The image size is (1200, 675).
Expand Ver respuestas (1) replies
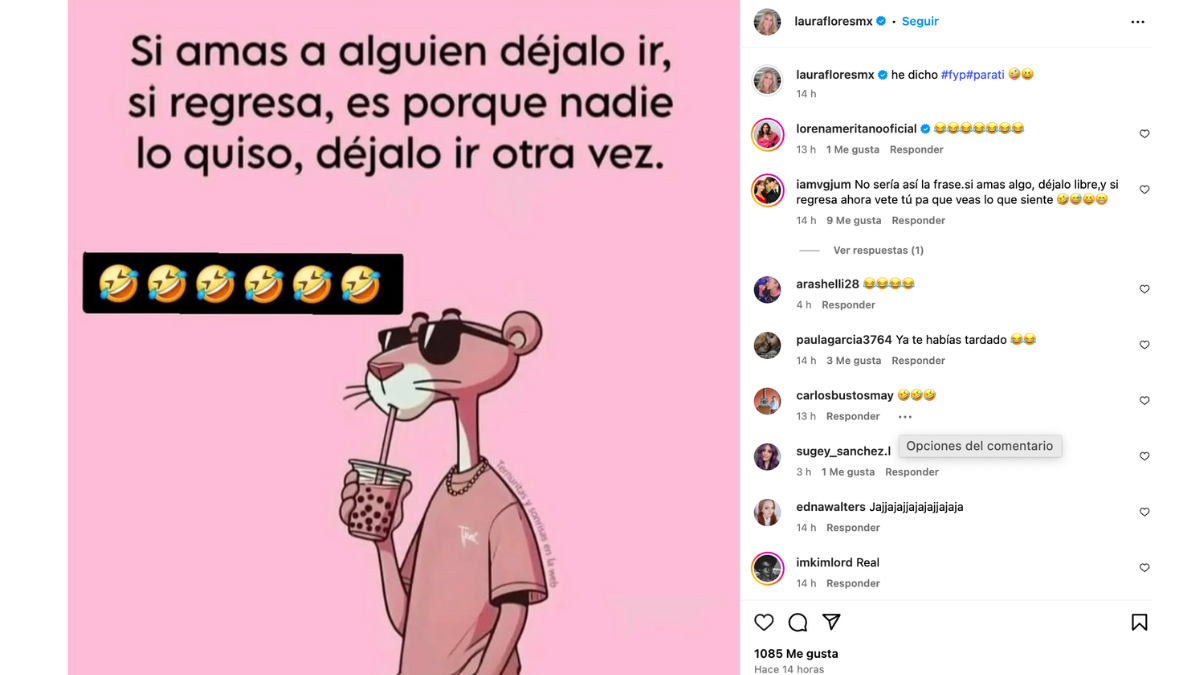click(x=878, y=250)
